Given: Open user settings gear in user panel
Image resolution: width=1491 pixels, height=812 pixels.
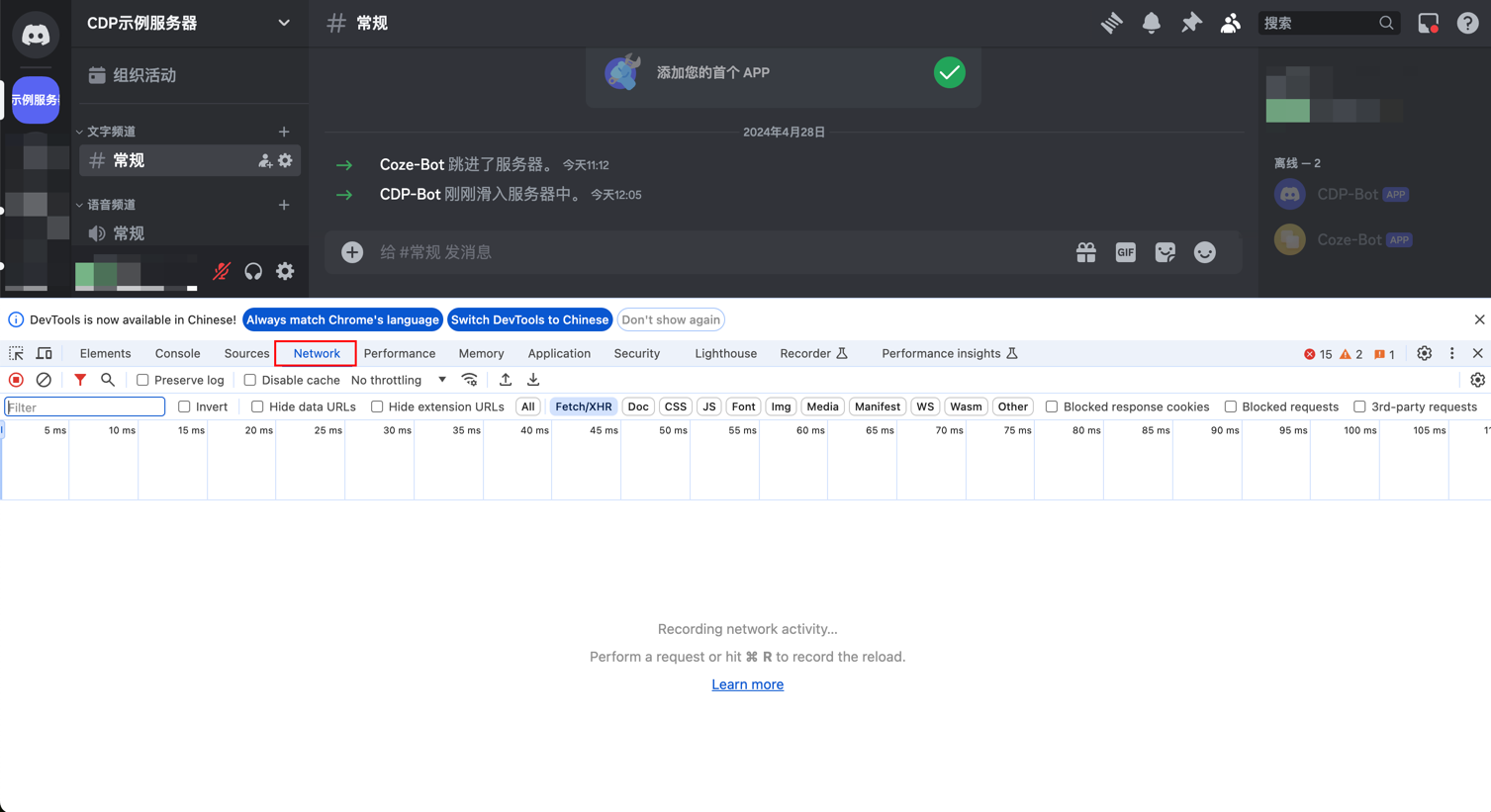Looking at the screenshot, I should pos(285,271).
